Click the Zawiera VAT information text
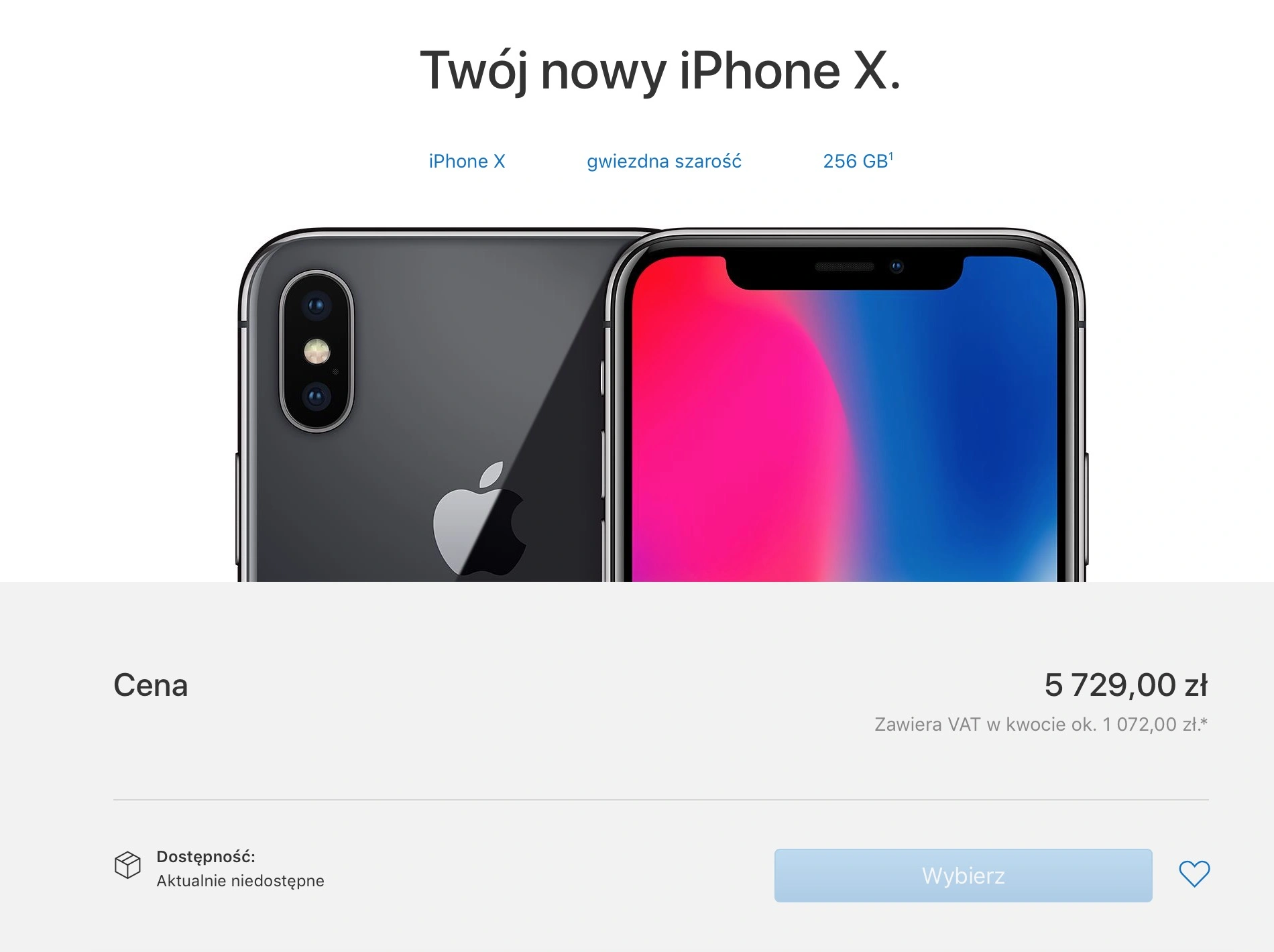Viewport: 1274px width, 952px height. (1041, 724)
